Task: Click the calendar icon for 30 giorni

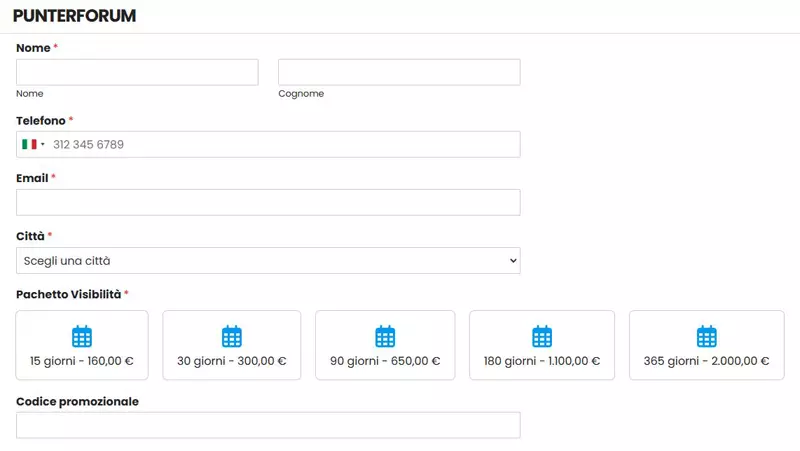Action: point(232,336)
